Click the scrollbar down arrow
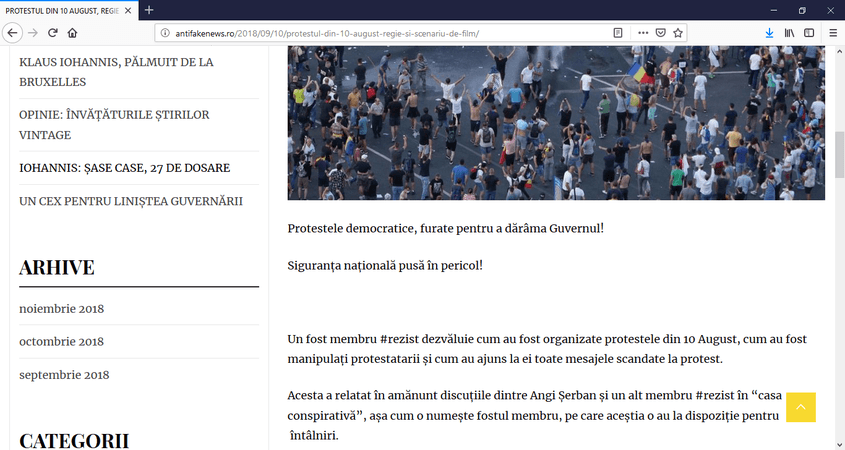The height and width of the screenshot is (450, 845). (x=839, y=444)
